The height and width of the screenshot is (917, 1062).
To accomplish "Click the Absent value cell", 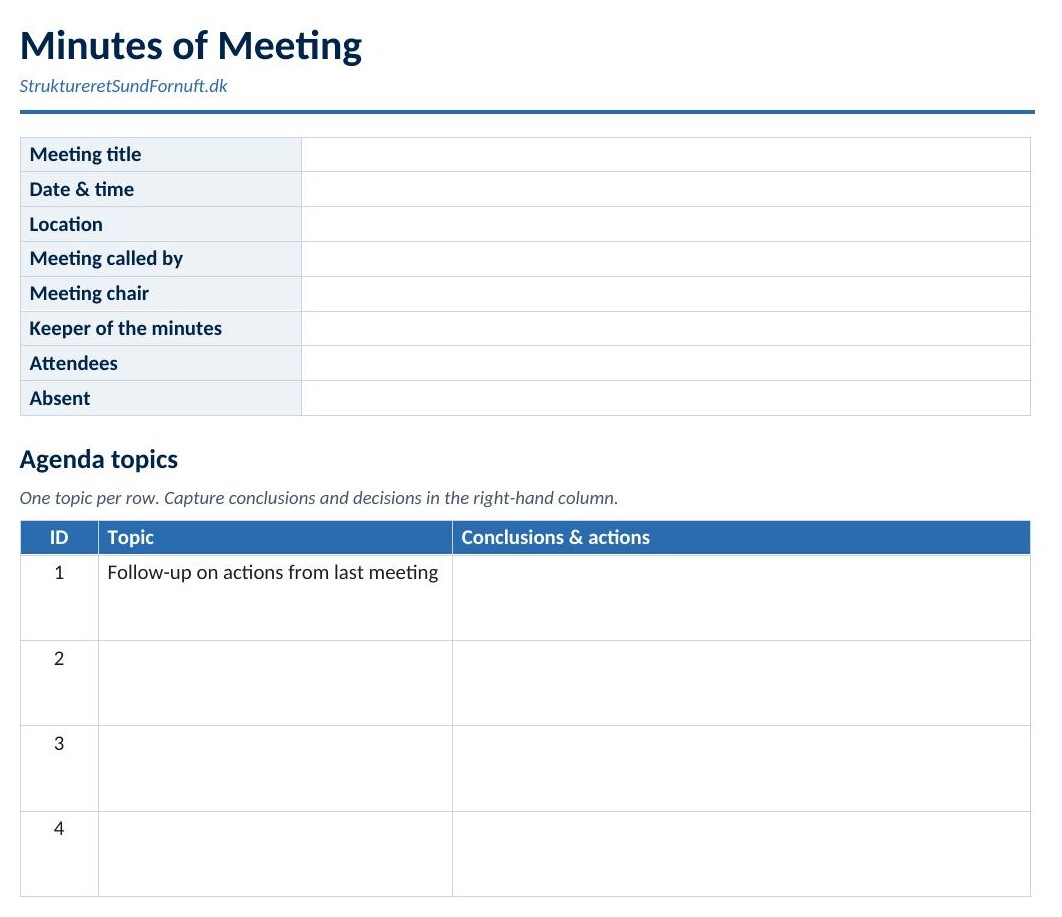I will pos(666,398).
